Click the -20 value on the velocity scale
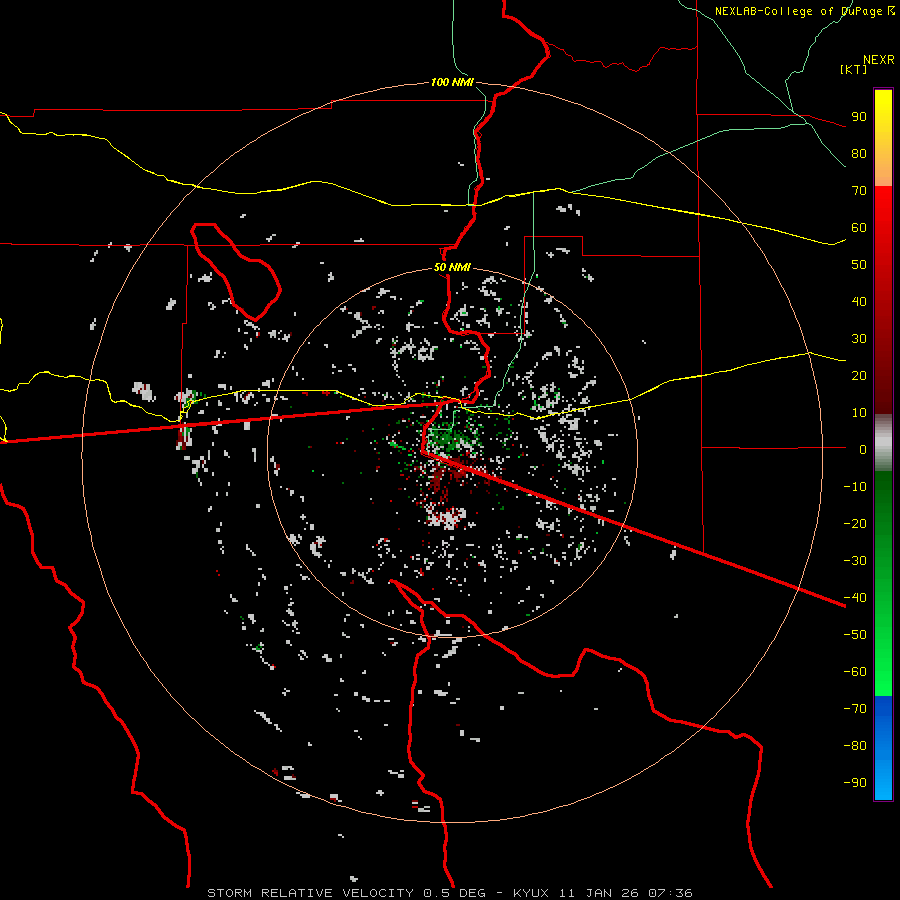This screenshot has height=900, width=900. point(855,524)
